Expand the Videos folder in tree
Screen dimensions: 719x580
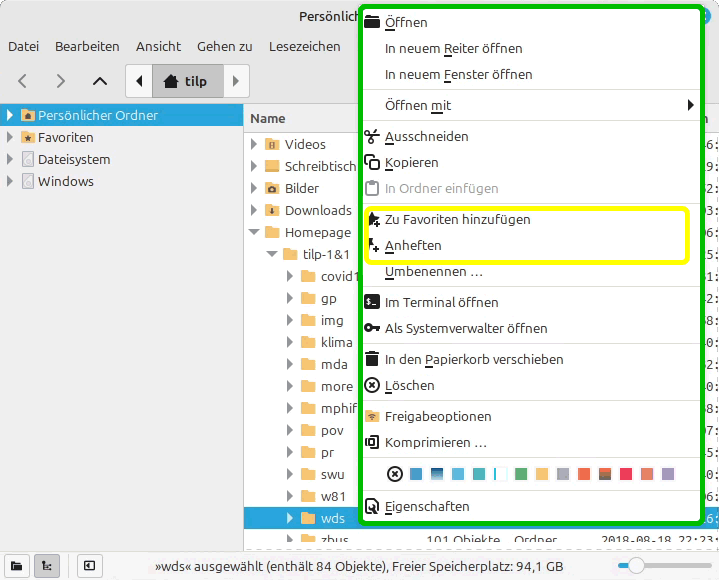tap(254, 145)
